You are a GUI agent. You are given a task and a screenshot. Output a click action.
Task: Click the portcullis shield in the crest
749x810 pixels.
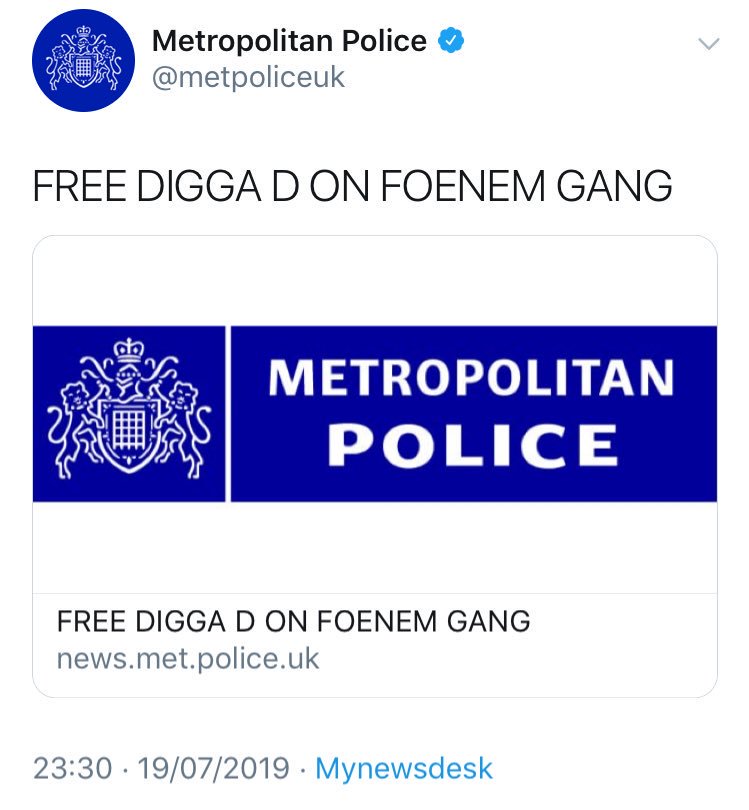coord(129,434)
